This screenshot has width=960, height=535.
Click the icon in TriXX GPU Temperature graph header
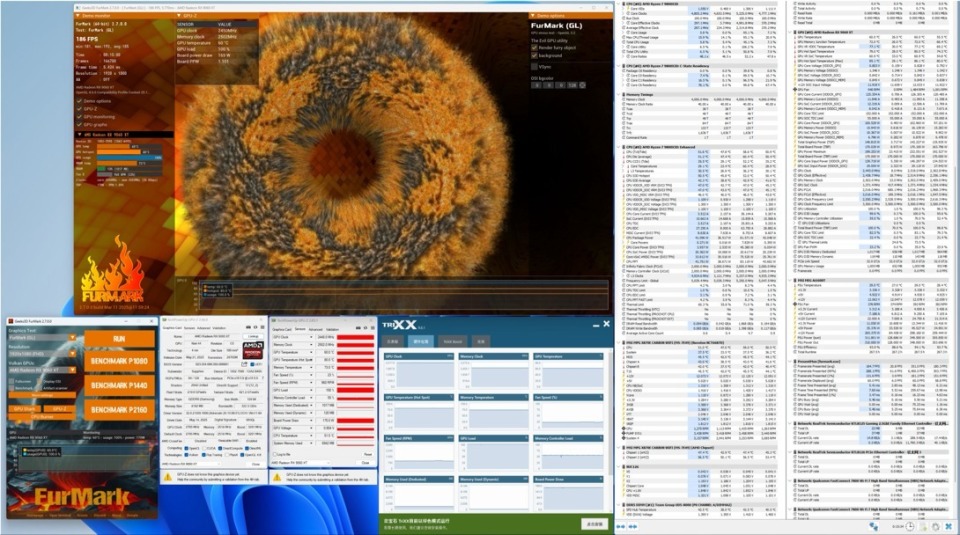601,356
